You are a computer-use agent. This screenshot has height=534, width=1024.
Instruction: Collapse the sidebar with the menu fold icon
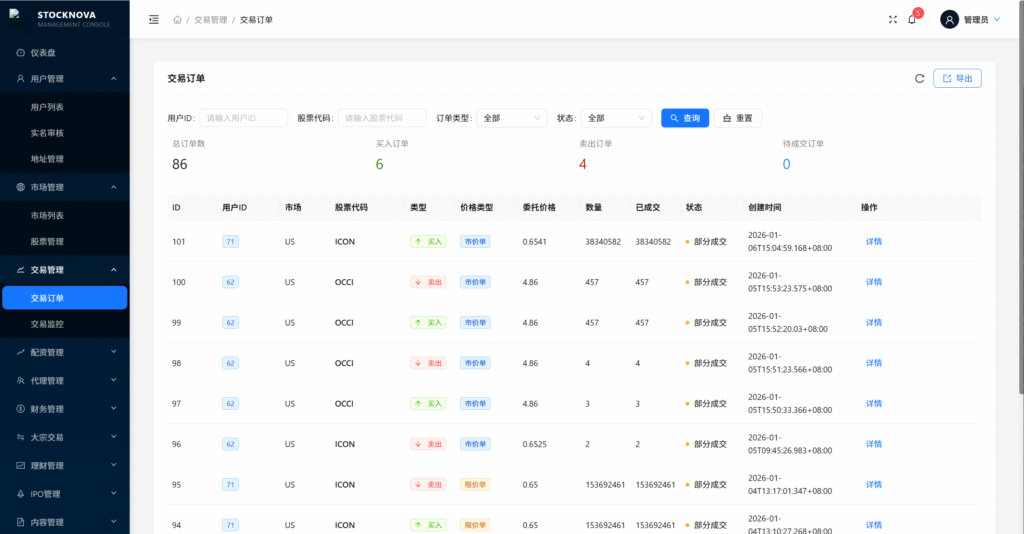point(153,20)
